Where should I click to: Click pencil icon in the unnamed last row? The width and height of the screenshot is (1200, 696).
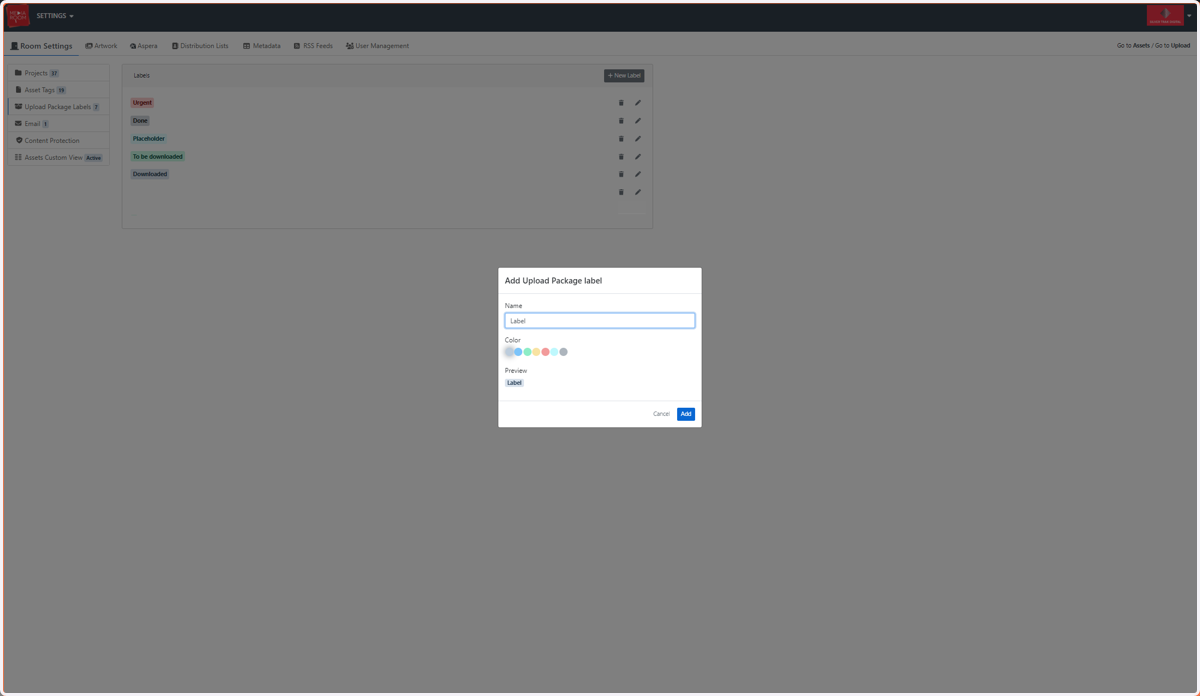click(x=638, y=192)
